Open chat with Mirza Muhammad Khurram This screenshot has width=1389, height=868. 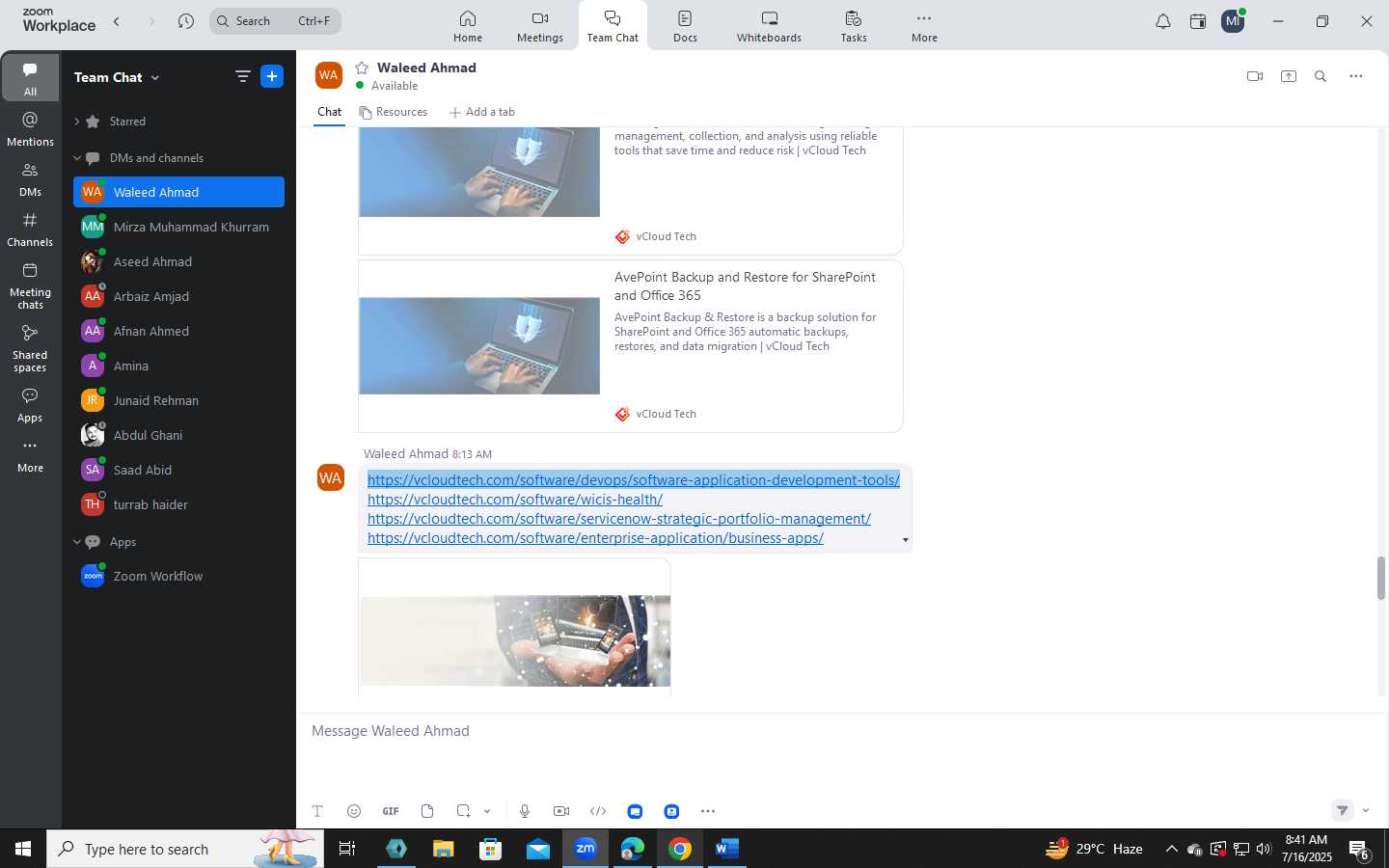point(178,227)
